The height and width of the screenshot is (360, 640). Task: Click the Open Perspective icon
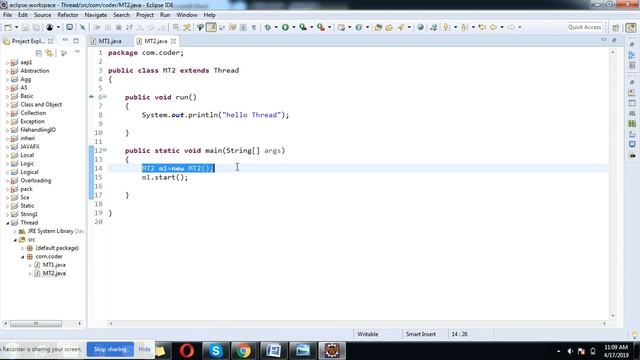[x=616, y=28]
